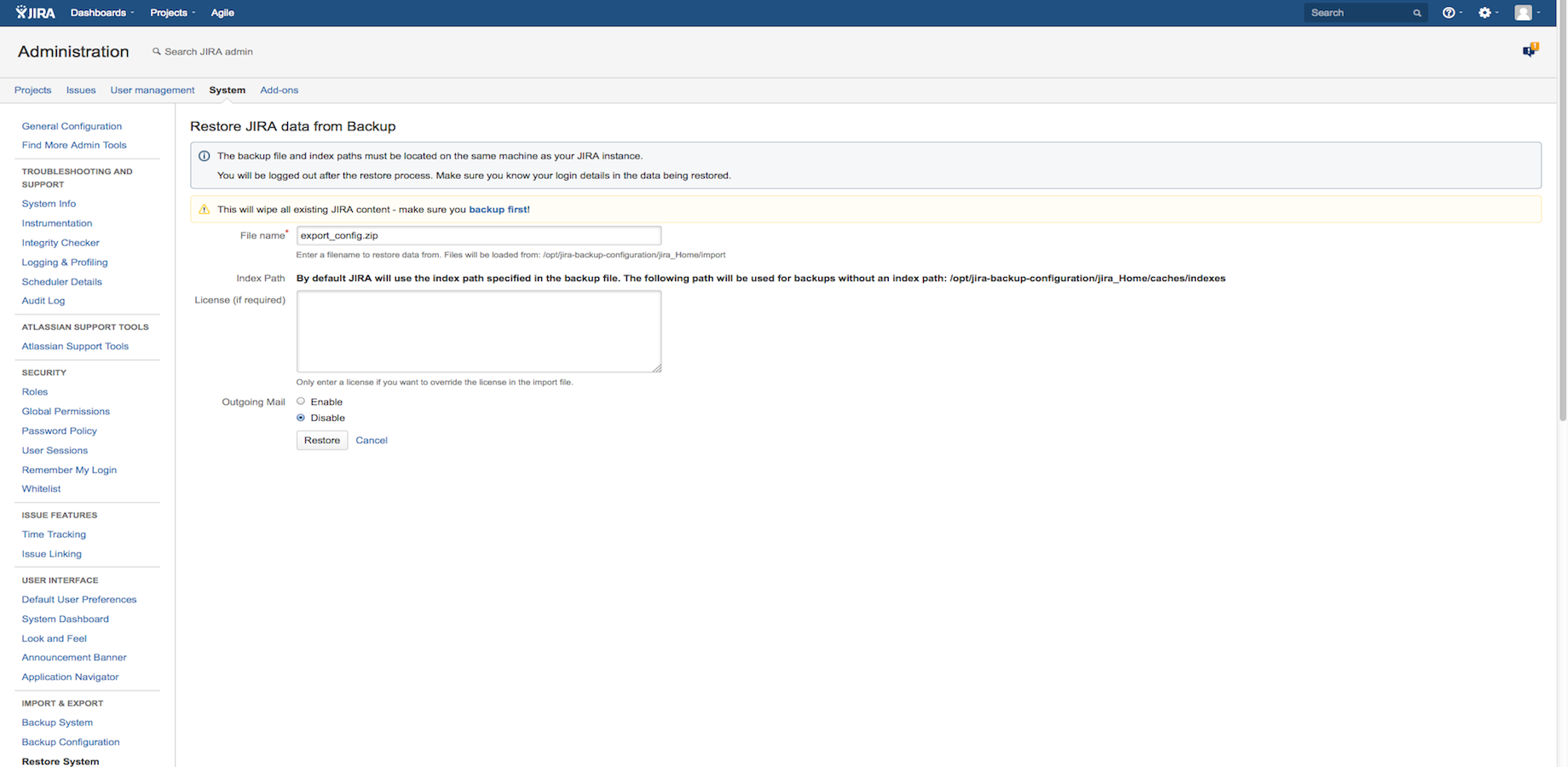Open Atlassian Support Tools link
Image resolution: width=1568 pixels, height=767 pixels.
coord(75,347)
